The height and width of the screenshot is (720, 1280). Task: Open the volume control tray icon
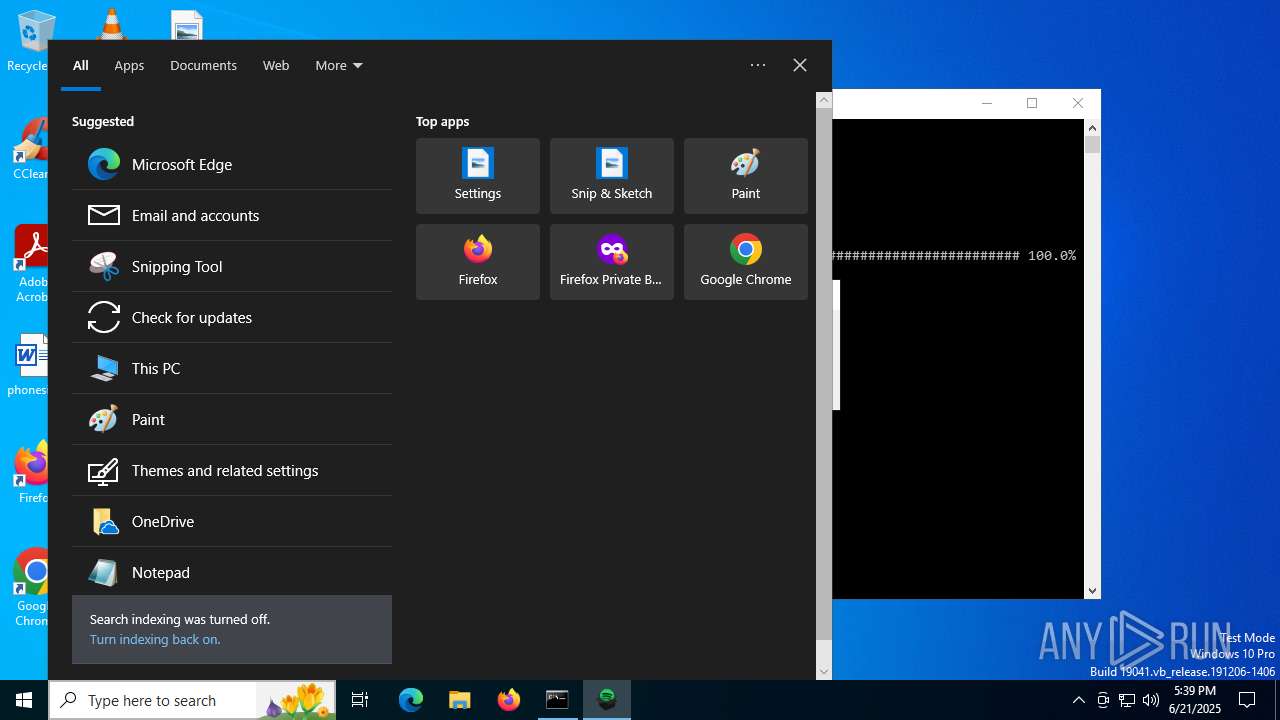[1151, 700]
